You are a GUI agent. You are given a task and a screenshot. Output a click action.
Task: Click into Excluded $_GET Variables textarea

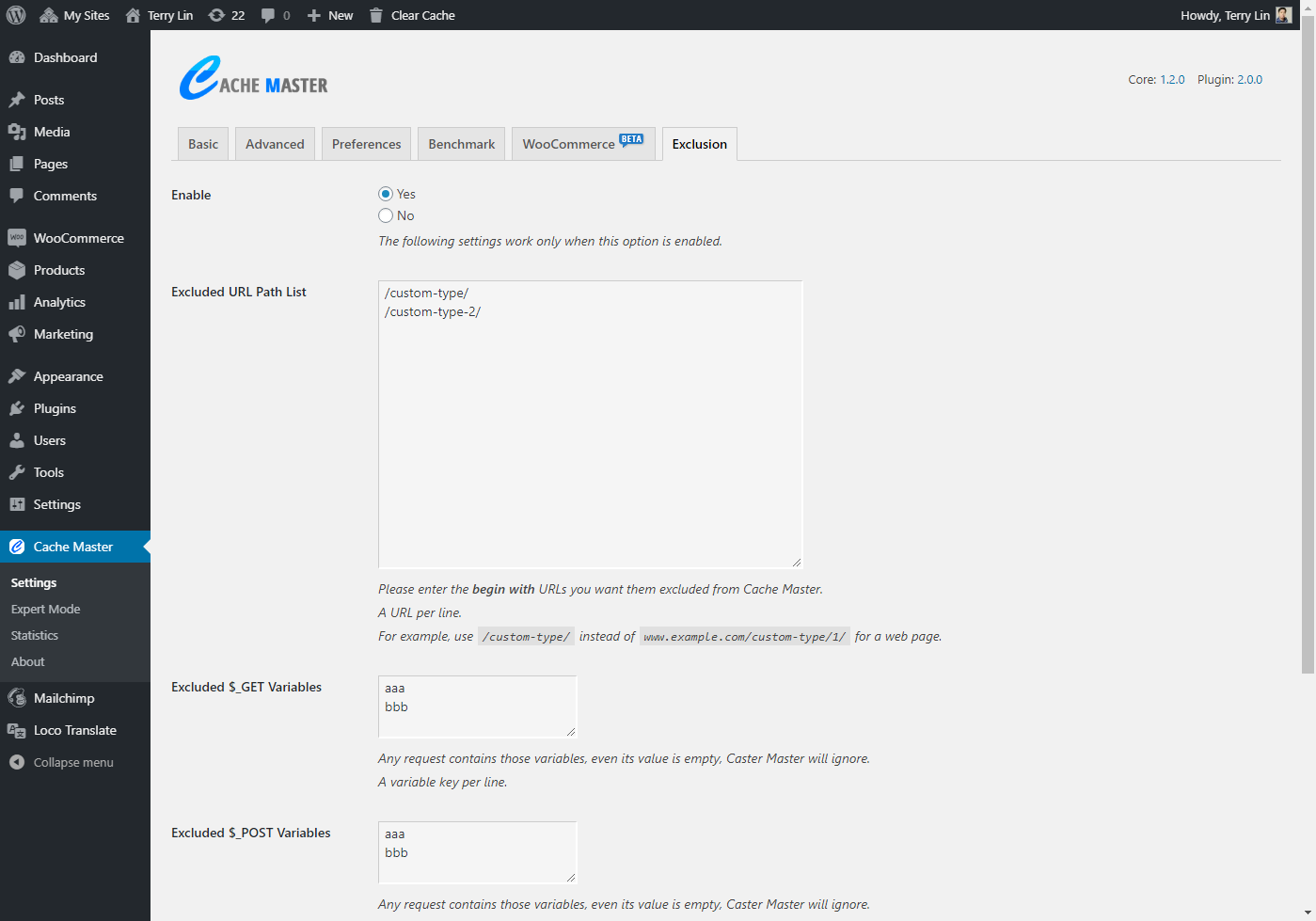(478, 707)
